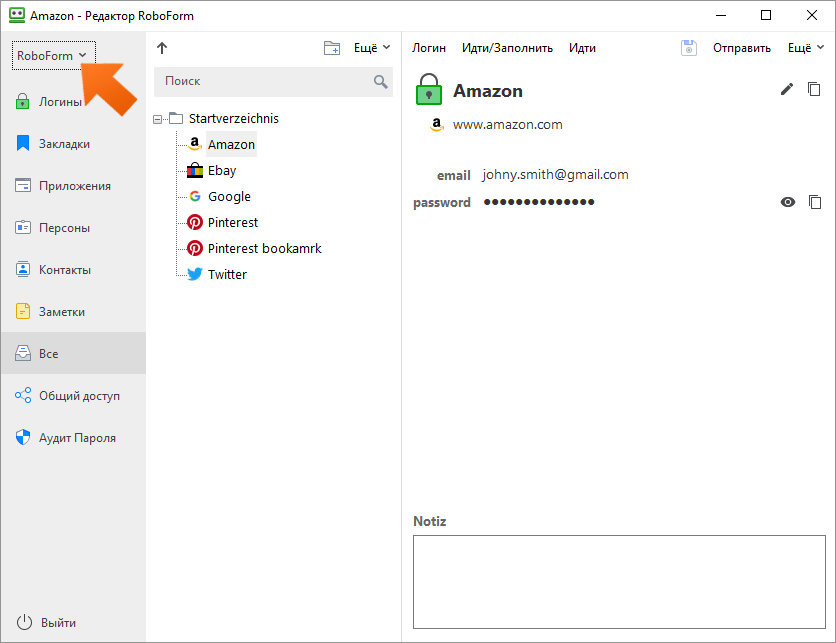Maximize the RoboForm editor window
The height and width of the screenshot is (643, 836).
[x=766, y=15]
